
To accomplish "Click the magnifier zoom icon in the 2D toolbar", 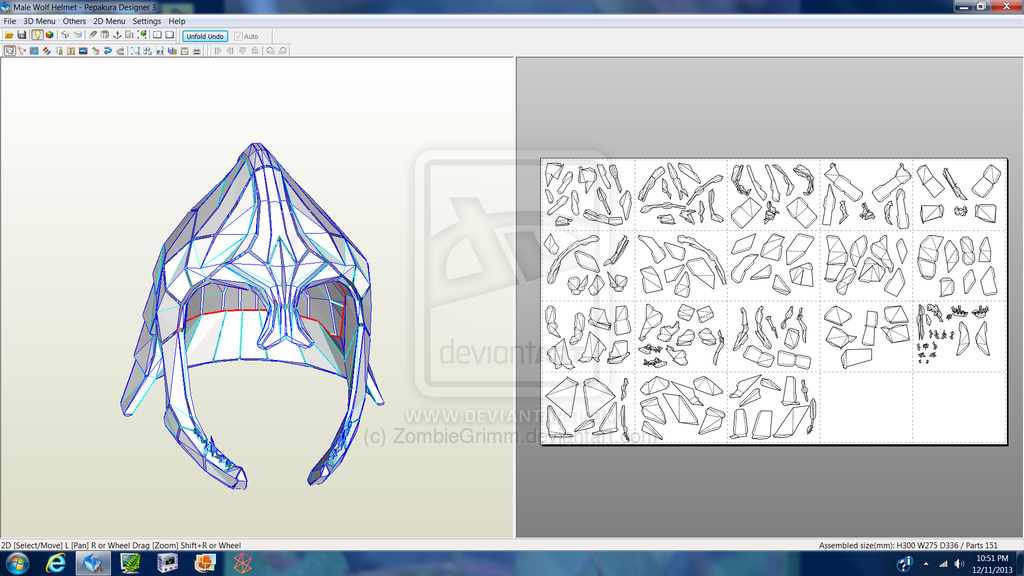I will (x=135, y=50).
